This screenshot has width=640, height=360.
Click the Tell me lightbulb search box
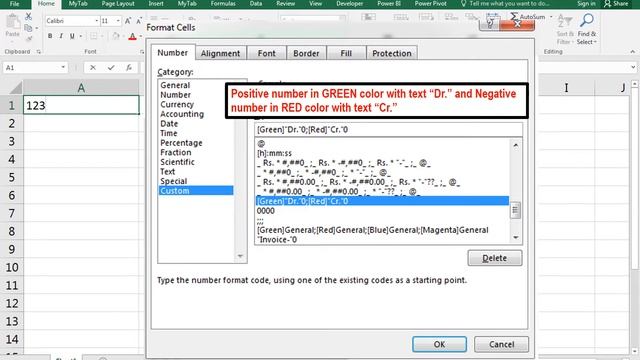504,4
